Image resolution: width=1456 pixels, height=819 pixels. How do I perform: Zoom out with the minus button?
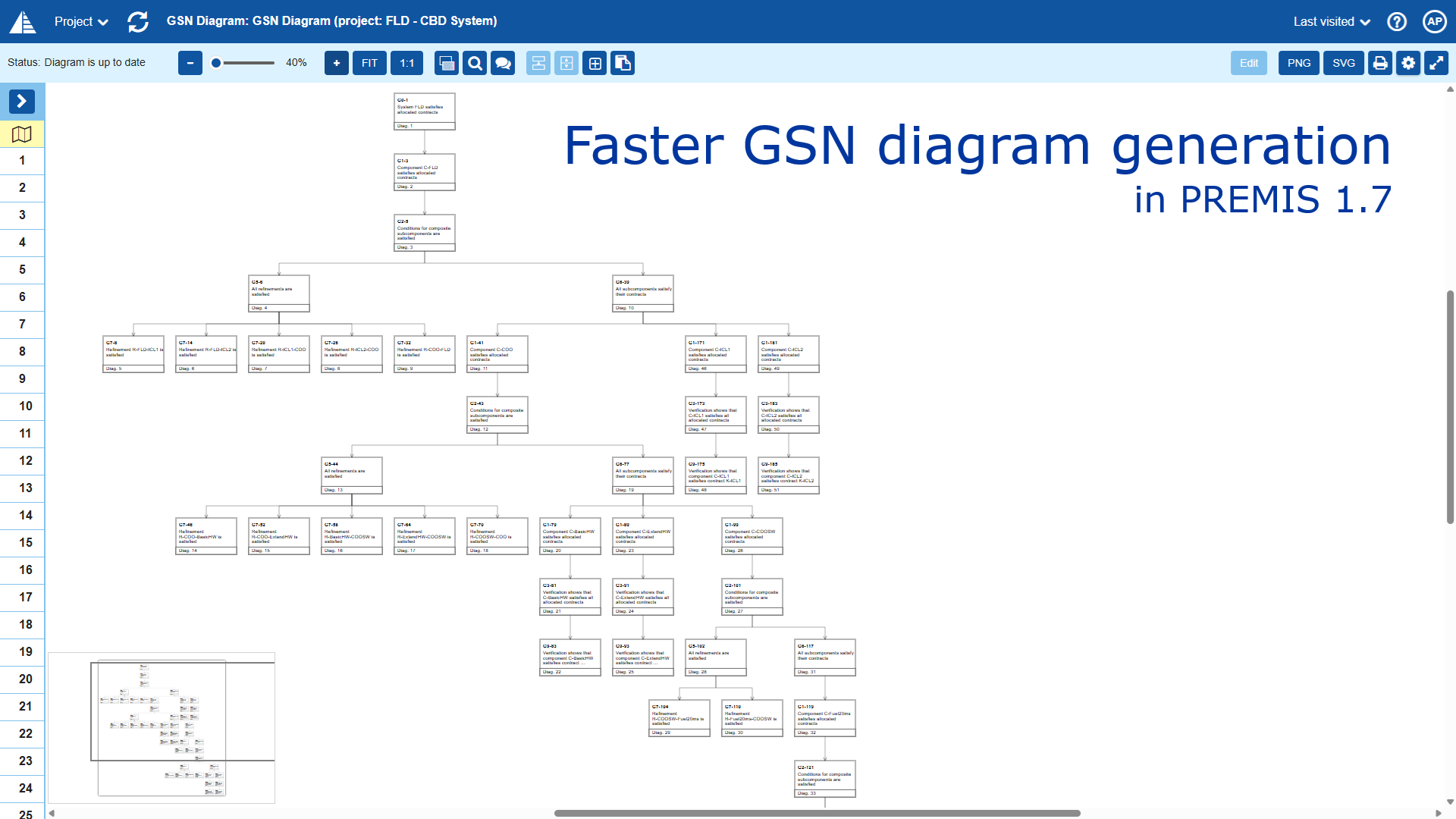pos(190,63)
